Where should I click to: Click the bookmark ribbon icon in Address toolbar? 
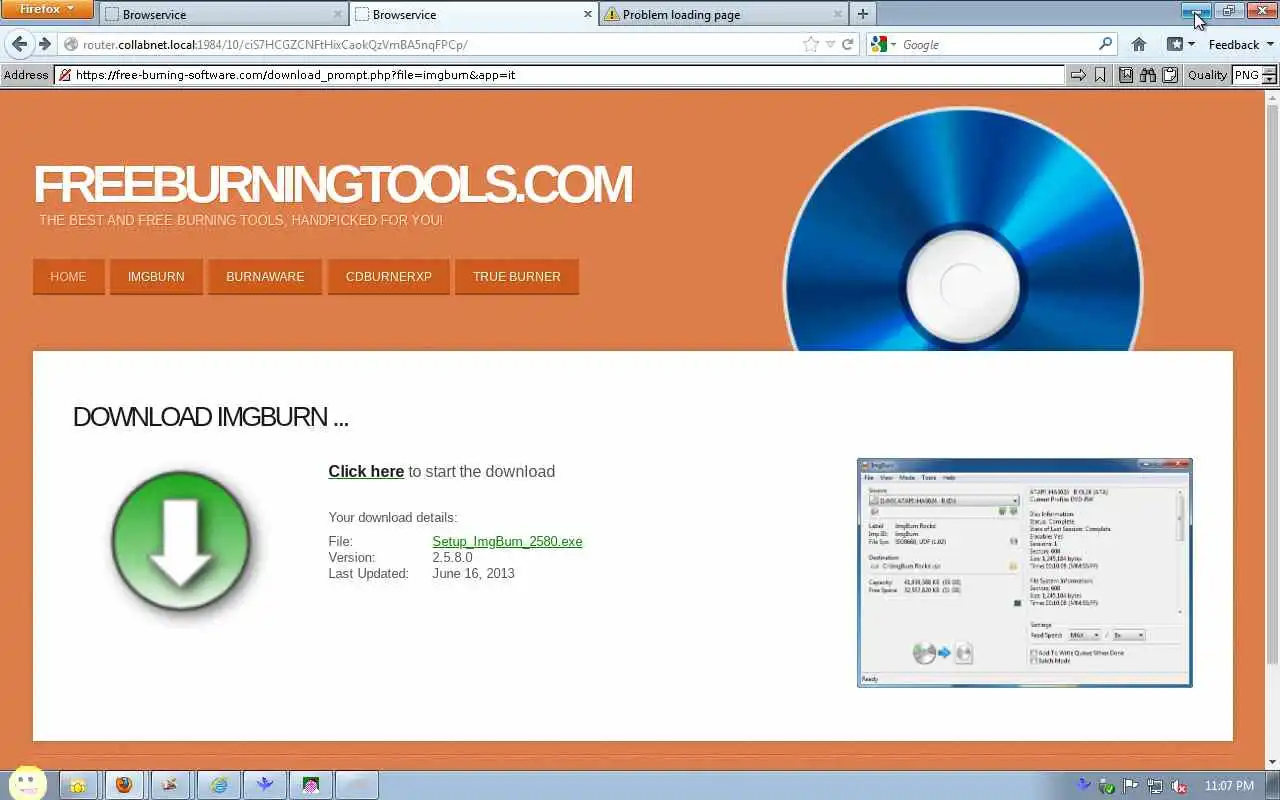pos(1100,75)
